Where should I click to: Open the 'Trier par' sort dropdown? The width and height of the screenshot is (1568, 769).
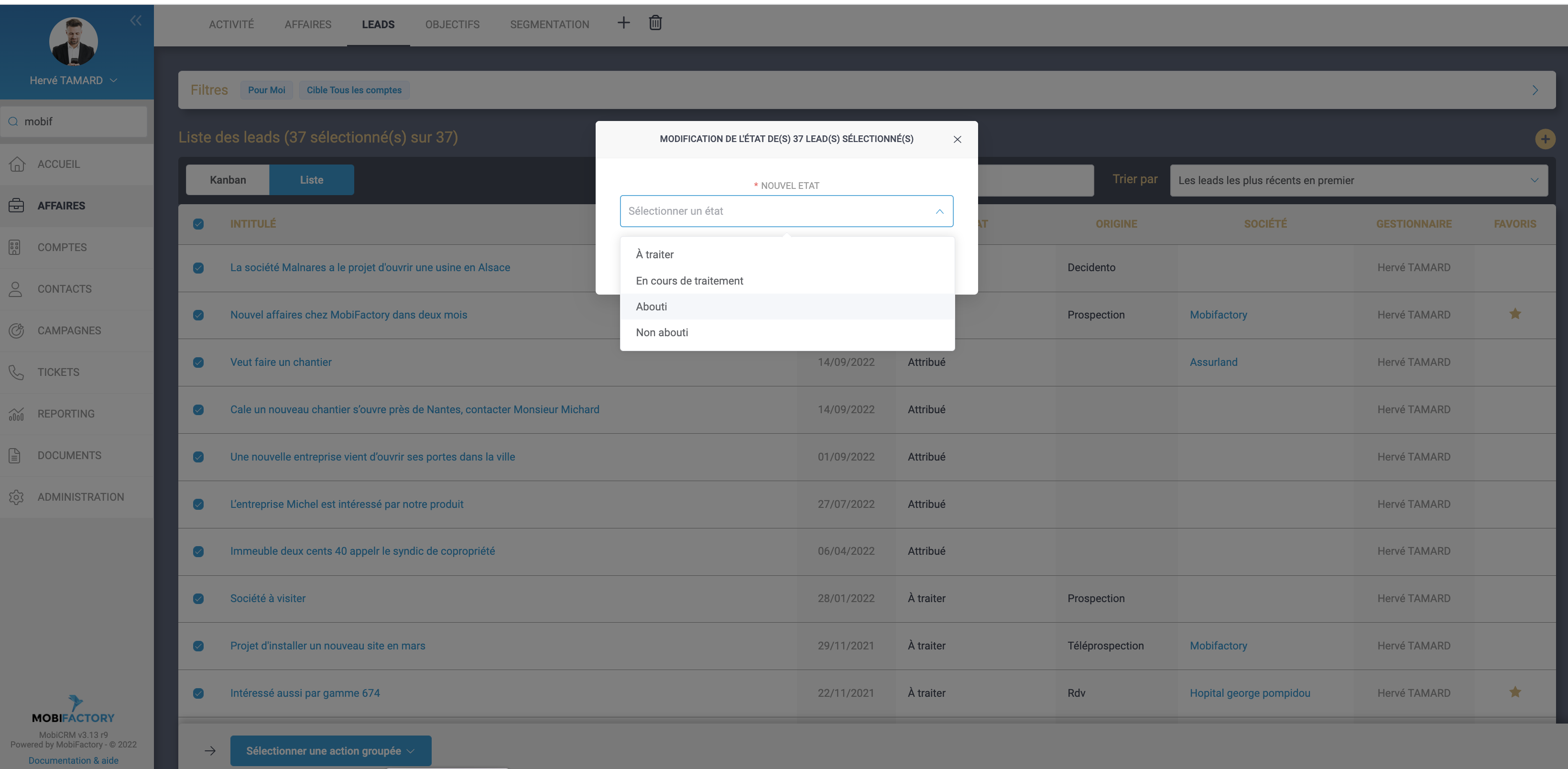pos(1358,180)
